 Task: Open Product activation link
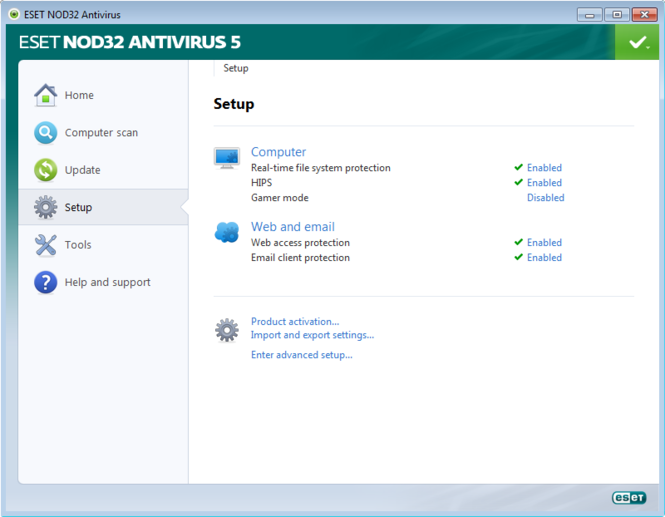point(294,322)
